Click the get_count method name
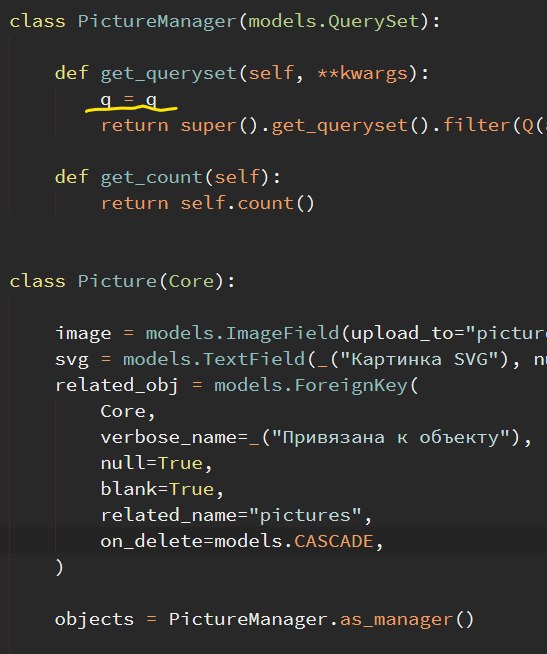Image resolution: width=547 pixels, height=654 pixels. pos(151,178)
